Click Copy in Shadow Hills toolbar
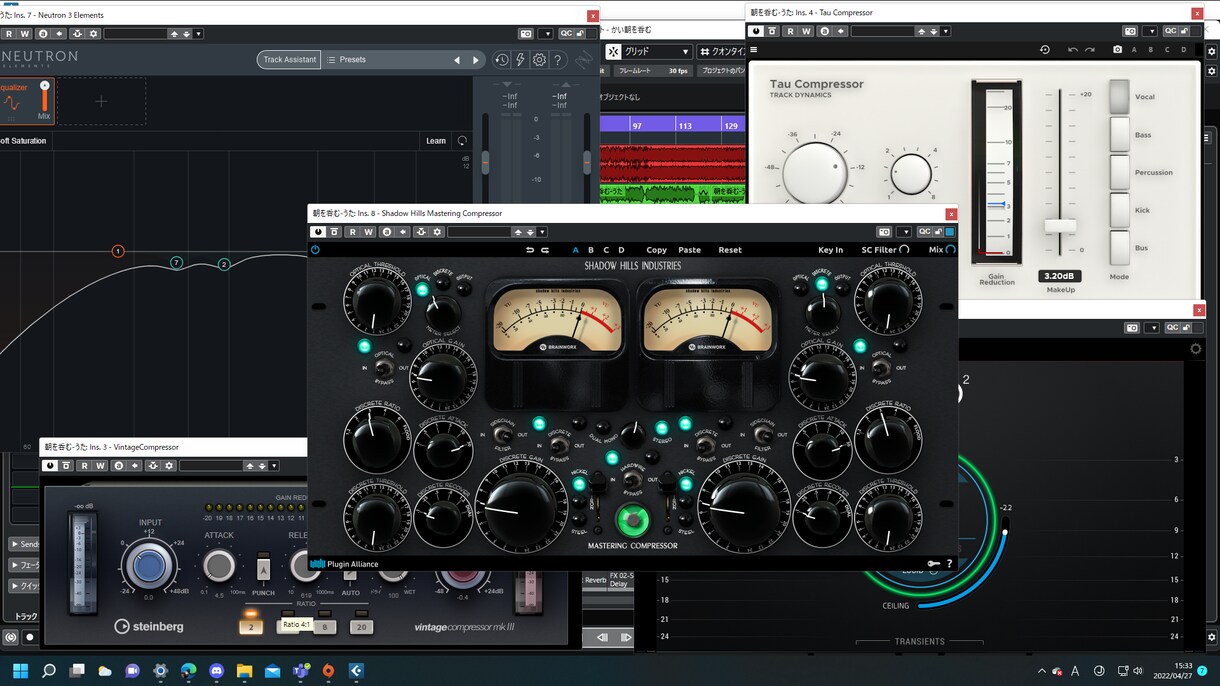1220x686 pixels. 657,250
